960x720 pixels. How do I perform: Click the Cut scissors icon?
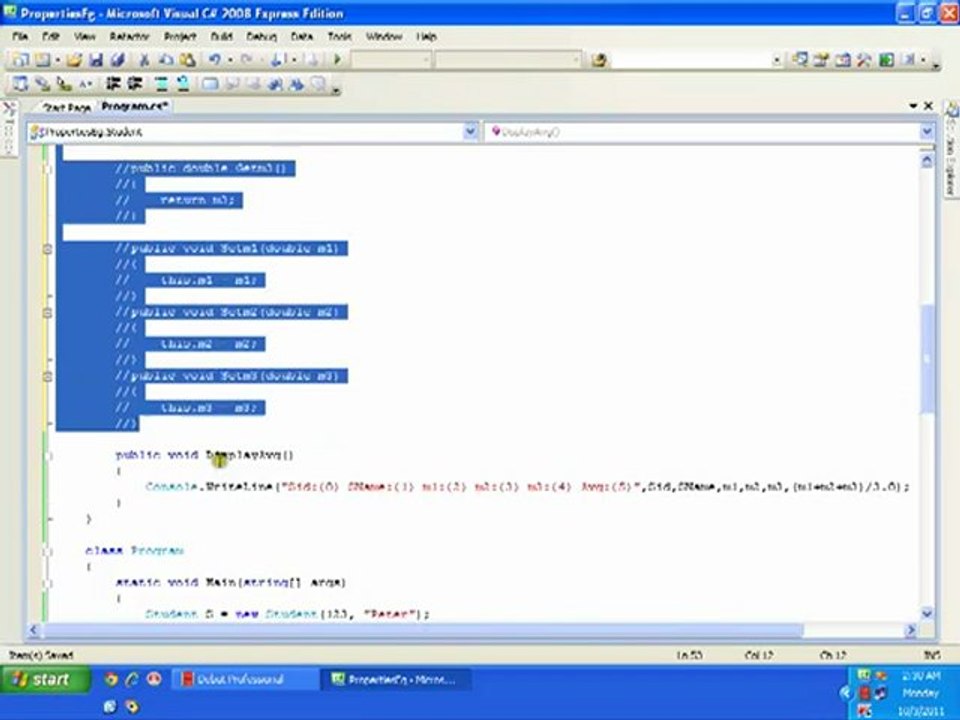144,60
